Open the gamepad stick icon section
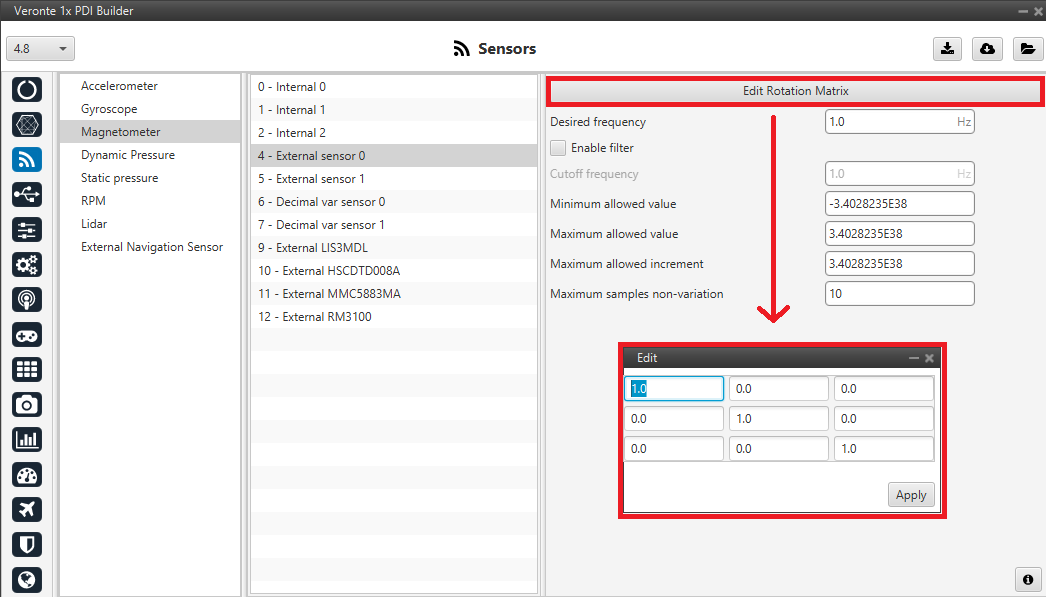Screen dimensions: 1046x597 (x=27, y=335)
